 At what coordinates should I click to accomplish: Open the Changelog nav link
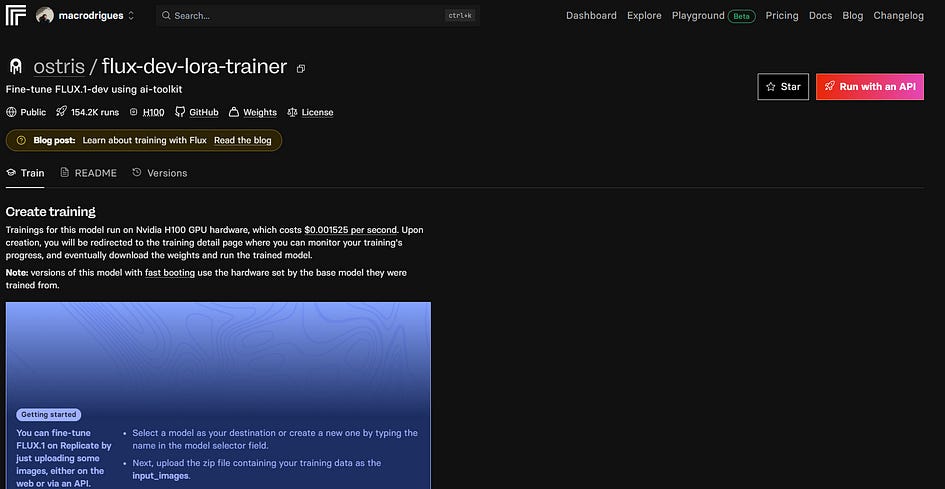[x=898, y=16]
